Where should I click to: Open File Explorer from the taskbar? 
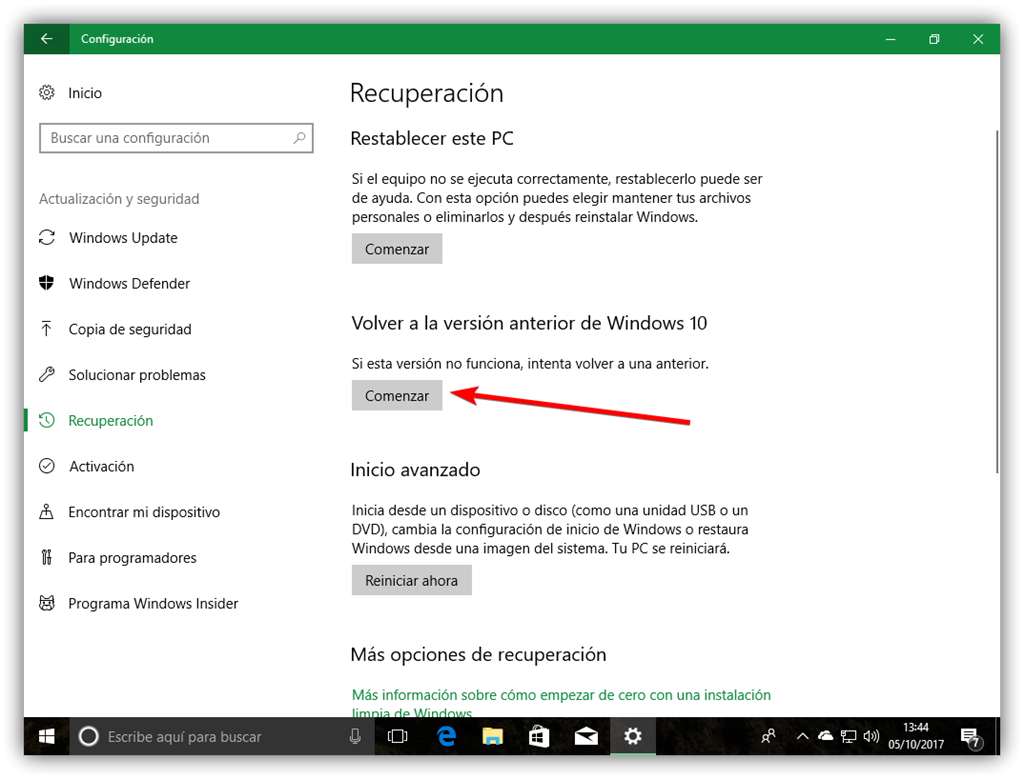(492, 737)
